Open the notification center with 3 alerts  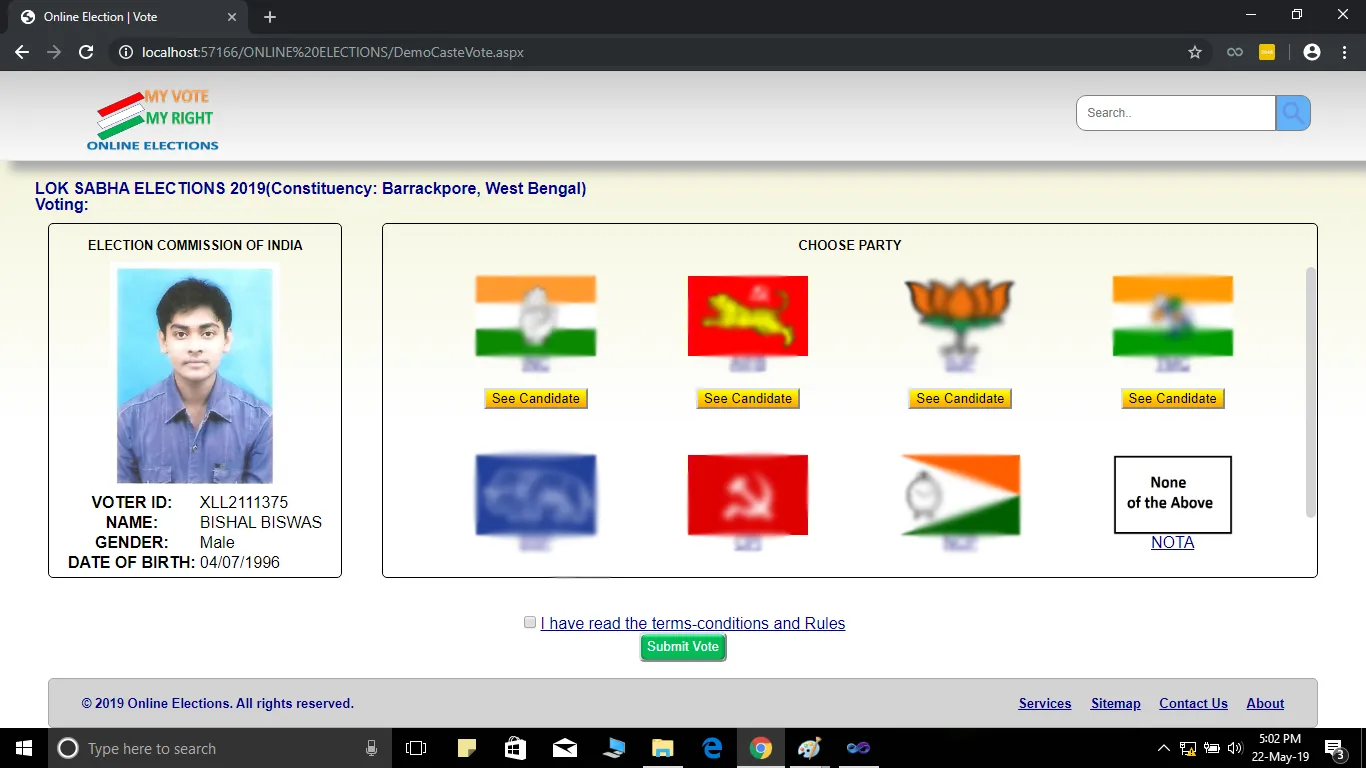click(1335, 748)
